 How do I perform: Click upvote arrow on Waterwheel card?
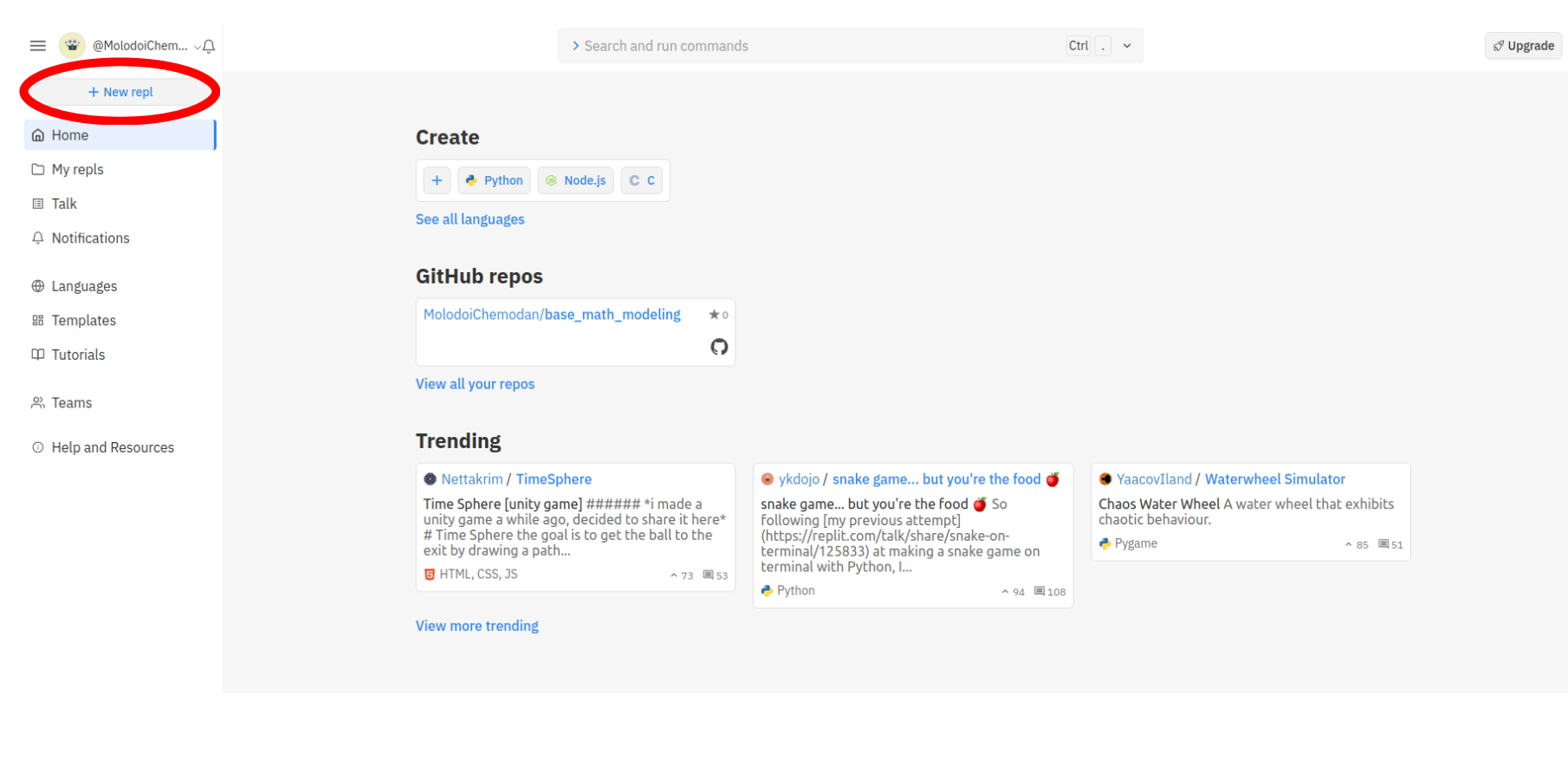coord(1349,544)
